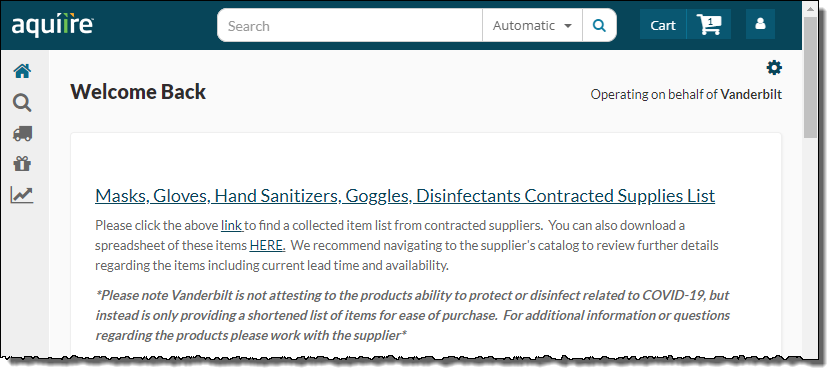The image size is (834, 377).
Task: Follow the inline "link" hyperlink
Action: 231,225
